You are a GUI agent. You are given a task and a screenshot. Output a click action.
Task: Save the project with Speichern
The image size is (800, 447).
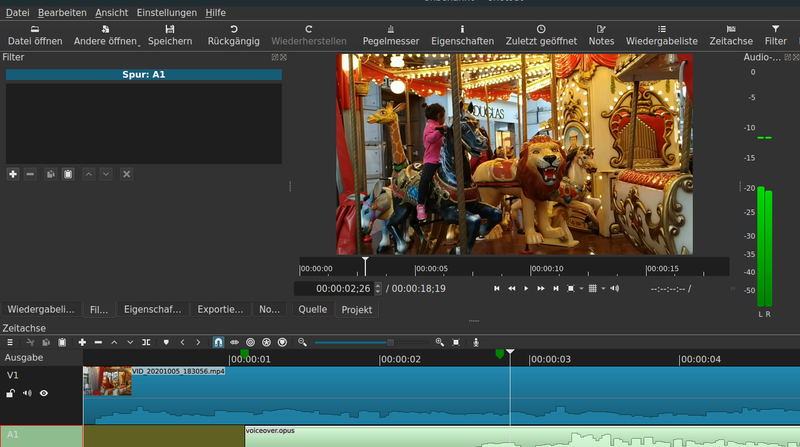pos(170,35)
